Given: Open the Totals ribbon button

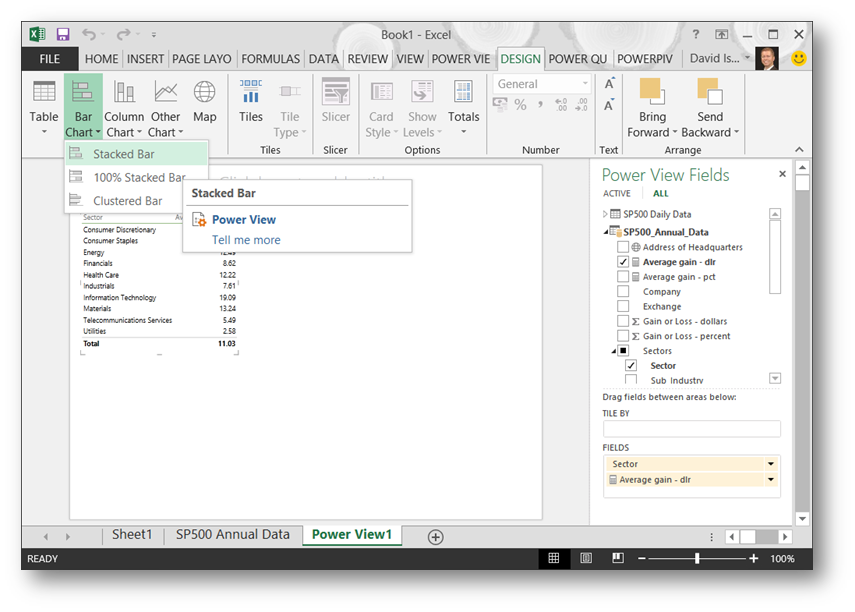Looking at the screenshot, I should pos(463,108).
